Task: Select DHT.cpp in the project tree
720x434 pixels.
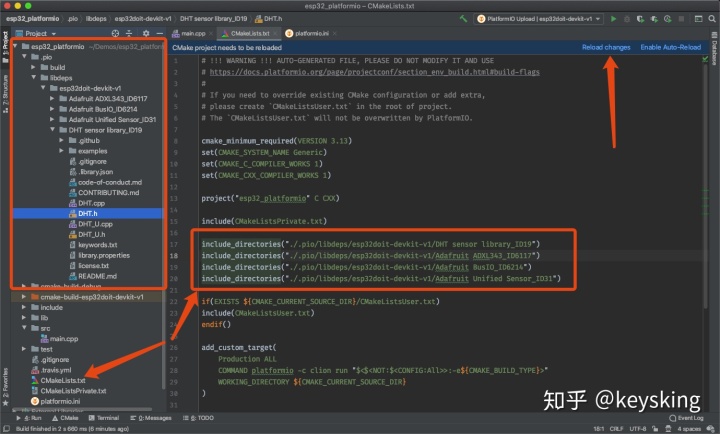Action: tap(91, 203)
